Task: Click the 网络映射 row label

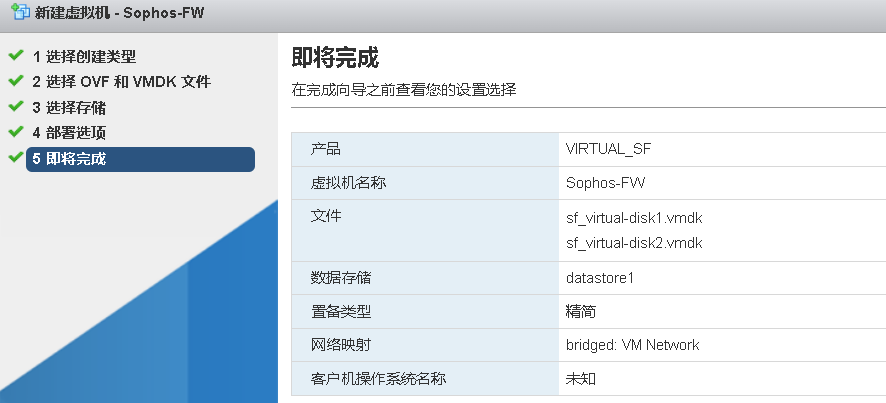Action: coord(341,345)
